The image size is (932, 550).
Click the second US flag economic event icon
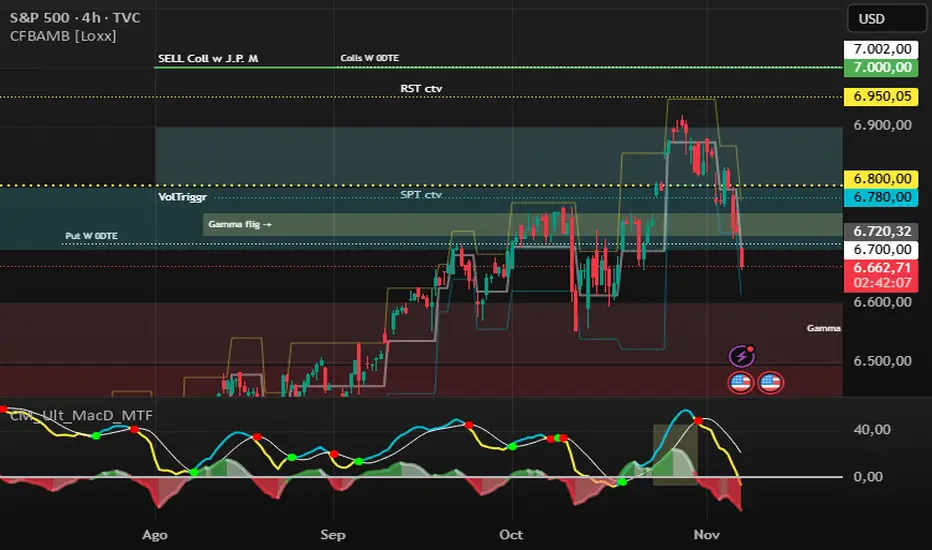coord(770,382)
